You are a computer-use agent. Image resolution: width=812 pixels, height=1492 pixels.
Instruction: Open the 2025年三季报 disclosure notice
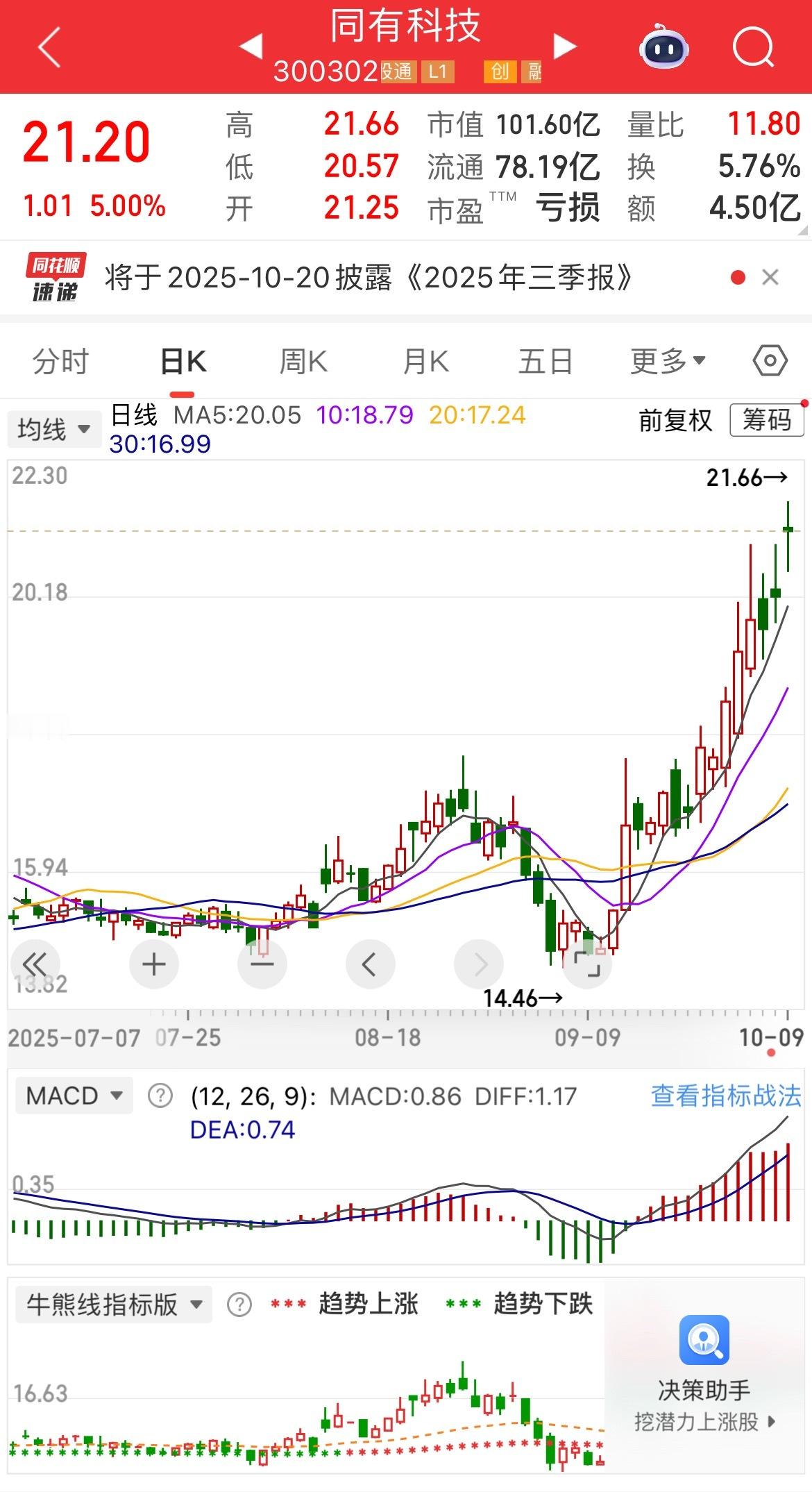pos(369,278)
